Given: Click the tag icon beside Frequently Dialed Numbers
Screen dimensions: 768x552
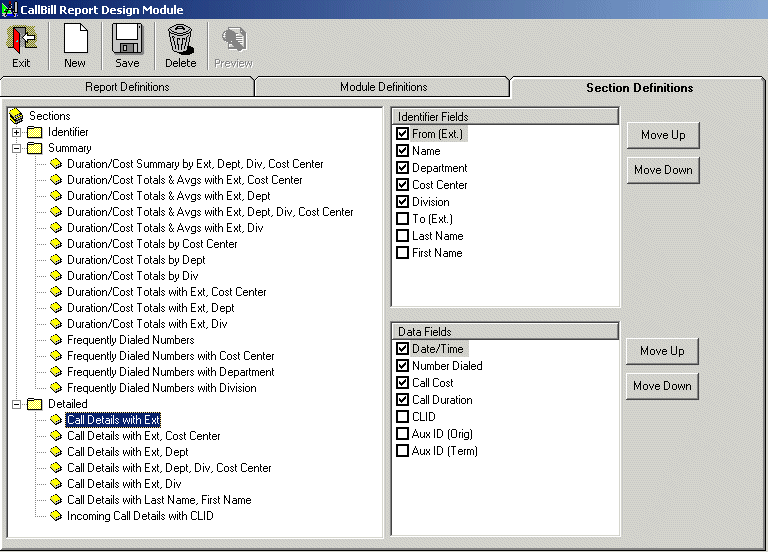Looking at the screenshot, I should 56,340.
